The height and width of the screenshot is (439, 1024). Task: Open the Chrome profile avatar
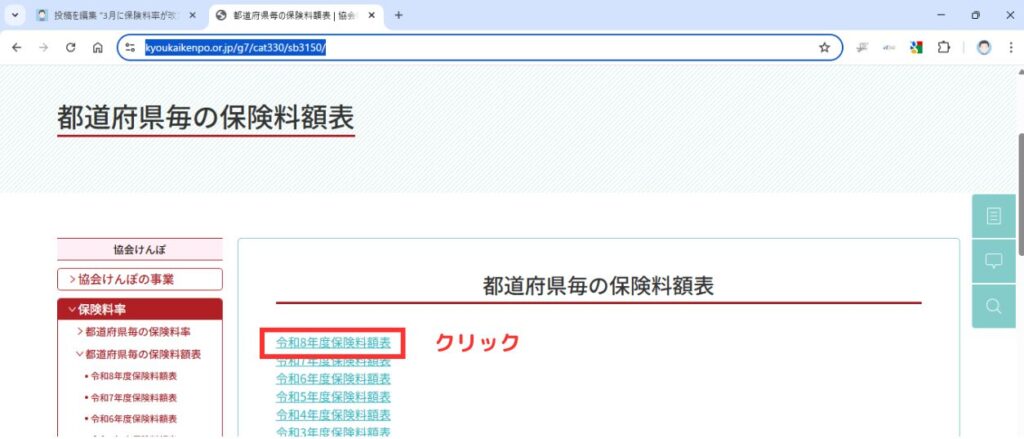coord(984,48)
